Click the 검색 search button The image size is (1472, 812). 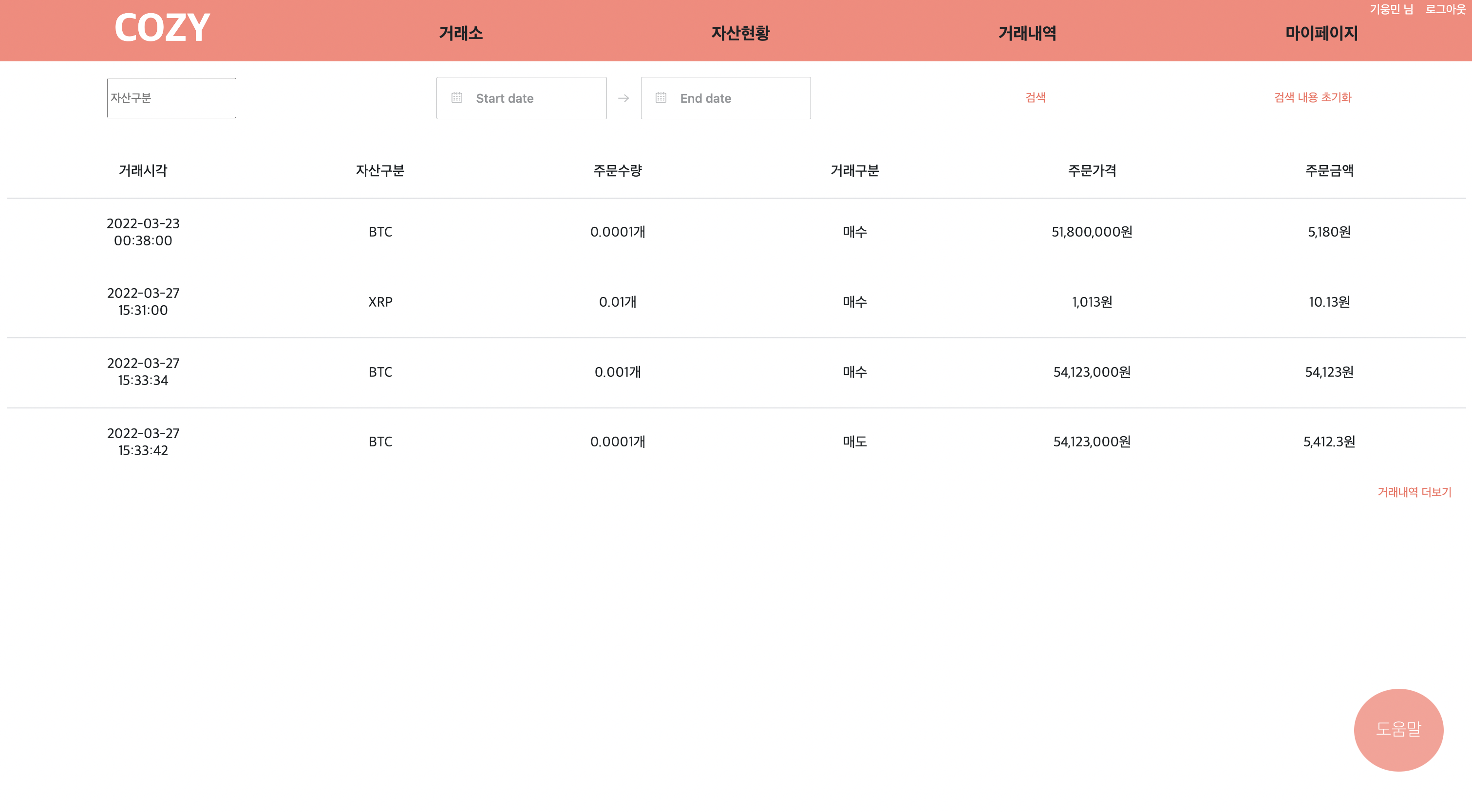pyautogui.click(x=1035, y=97)
